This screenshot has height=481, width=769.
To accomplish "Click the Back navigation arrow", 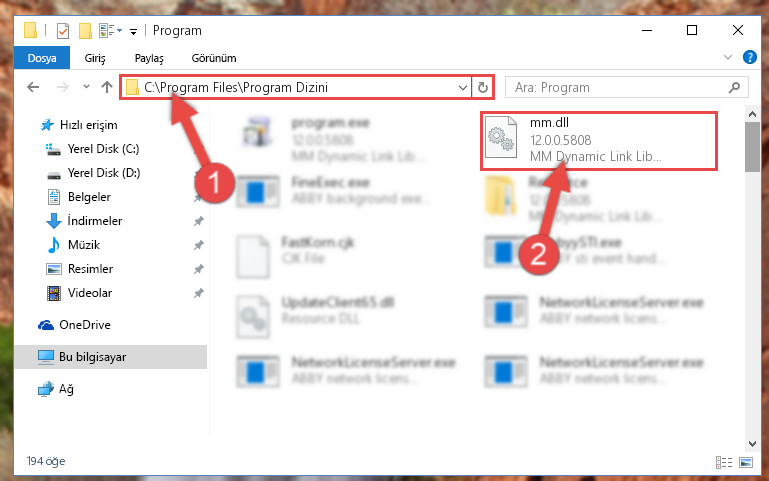I will pyautogui.click(x=33, y=87).
